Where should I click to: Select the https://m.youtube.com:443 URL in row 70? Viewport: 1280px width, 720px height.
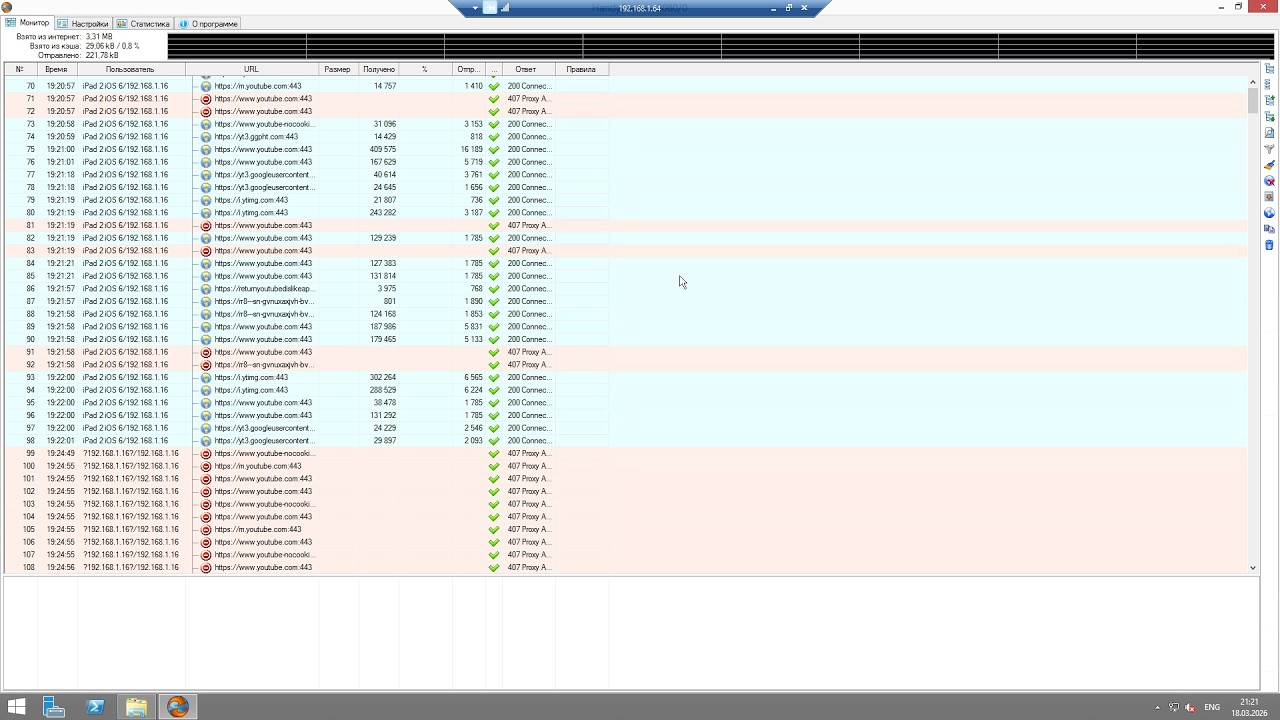pos(258,86)
